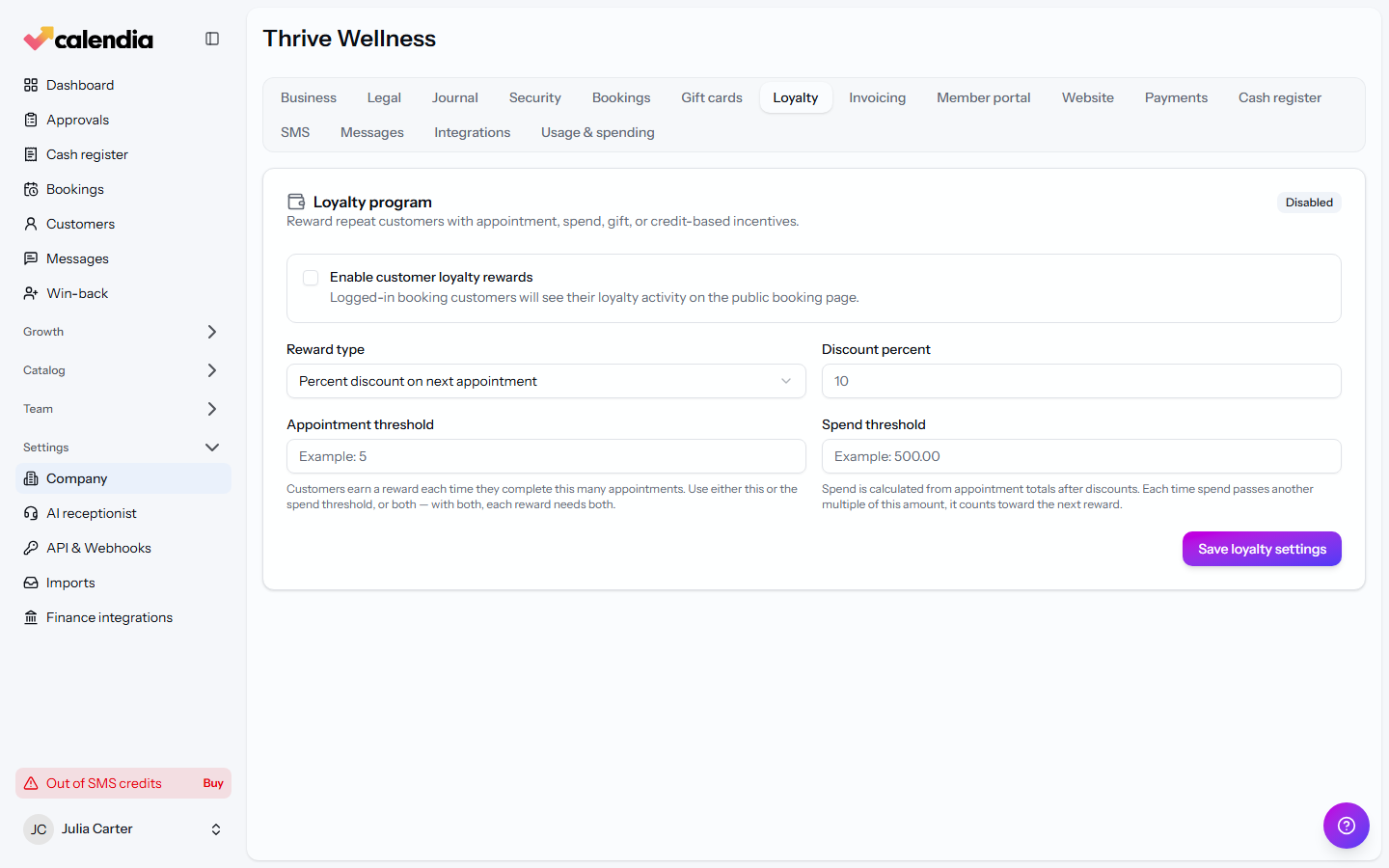Open the Payments tab

pyautogui.click(x=1176, y=97)
